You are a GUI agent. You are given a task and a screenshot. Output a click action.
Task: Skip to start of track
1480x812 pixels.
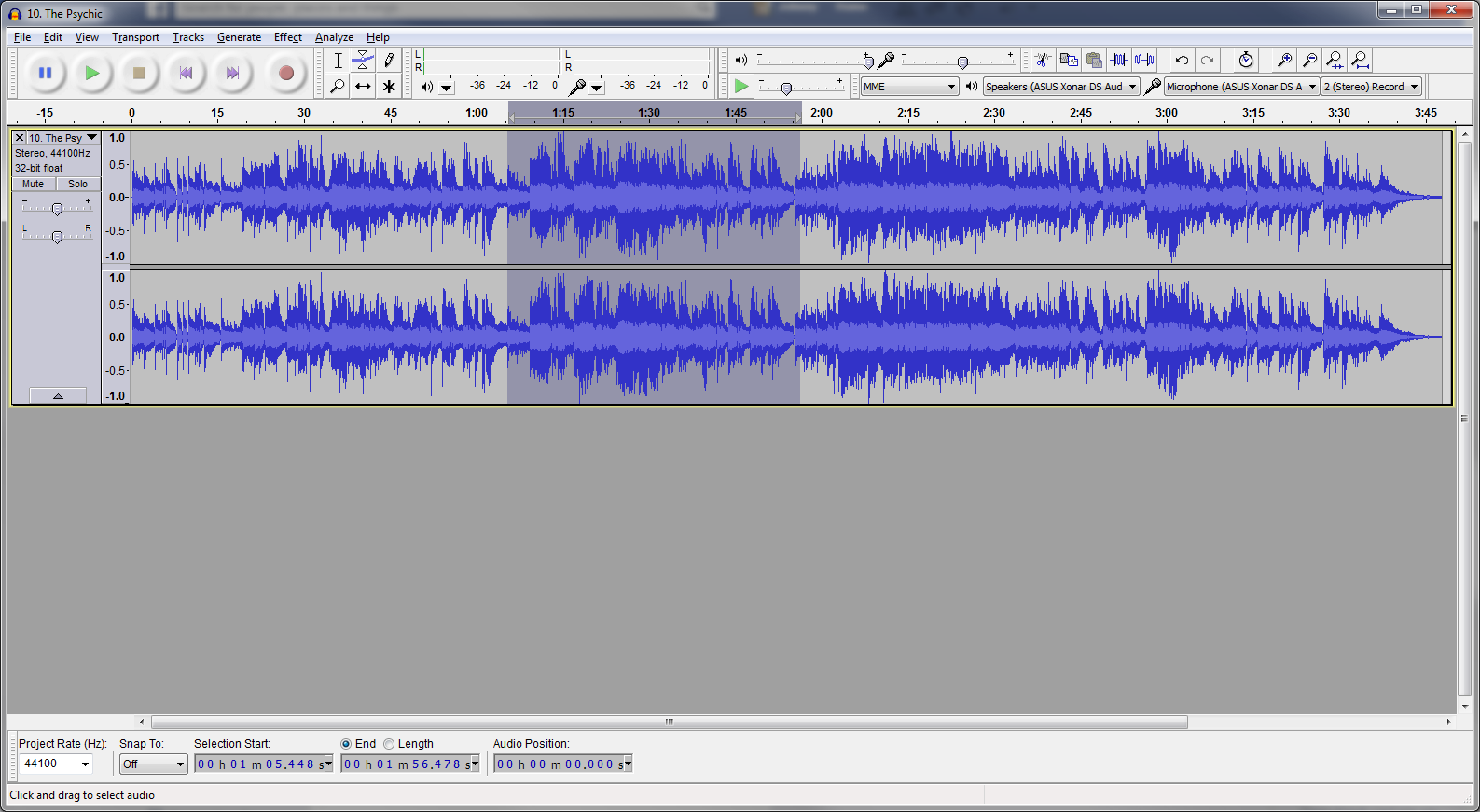tap(186, 73)
